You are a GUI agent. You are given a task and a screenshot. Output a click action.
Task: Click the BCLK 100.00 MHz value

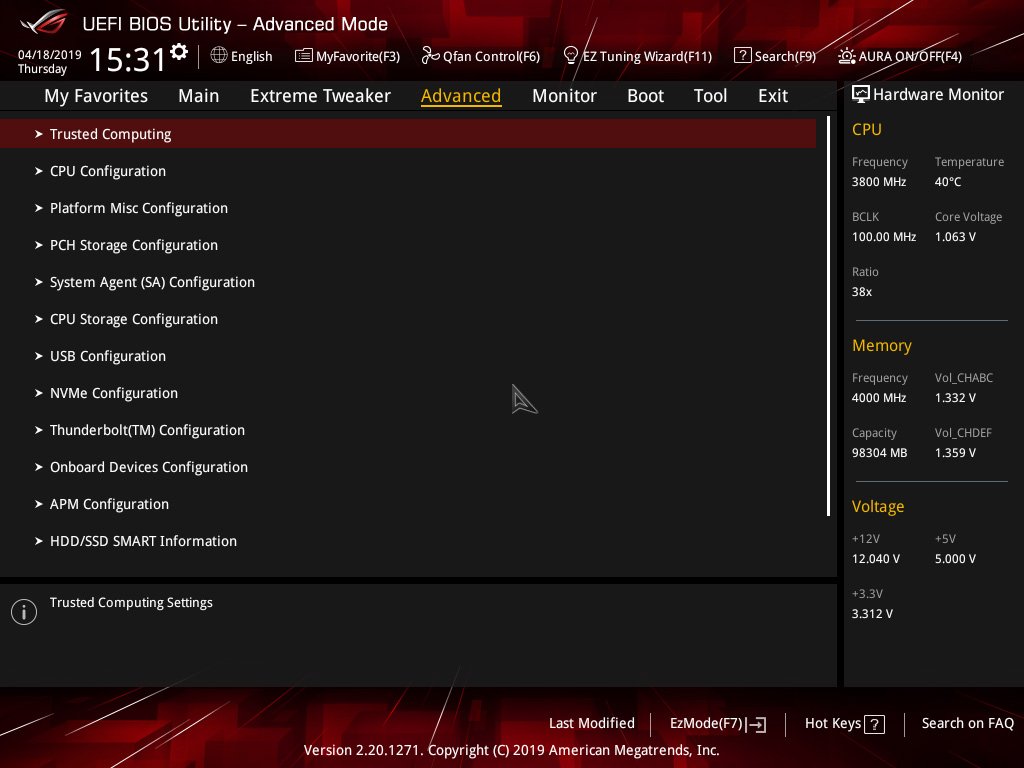[884, 236]
